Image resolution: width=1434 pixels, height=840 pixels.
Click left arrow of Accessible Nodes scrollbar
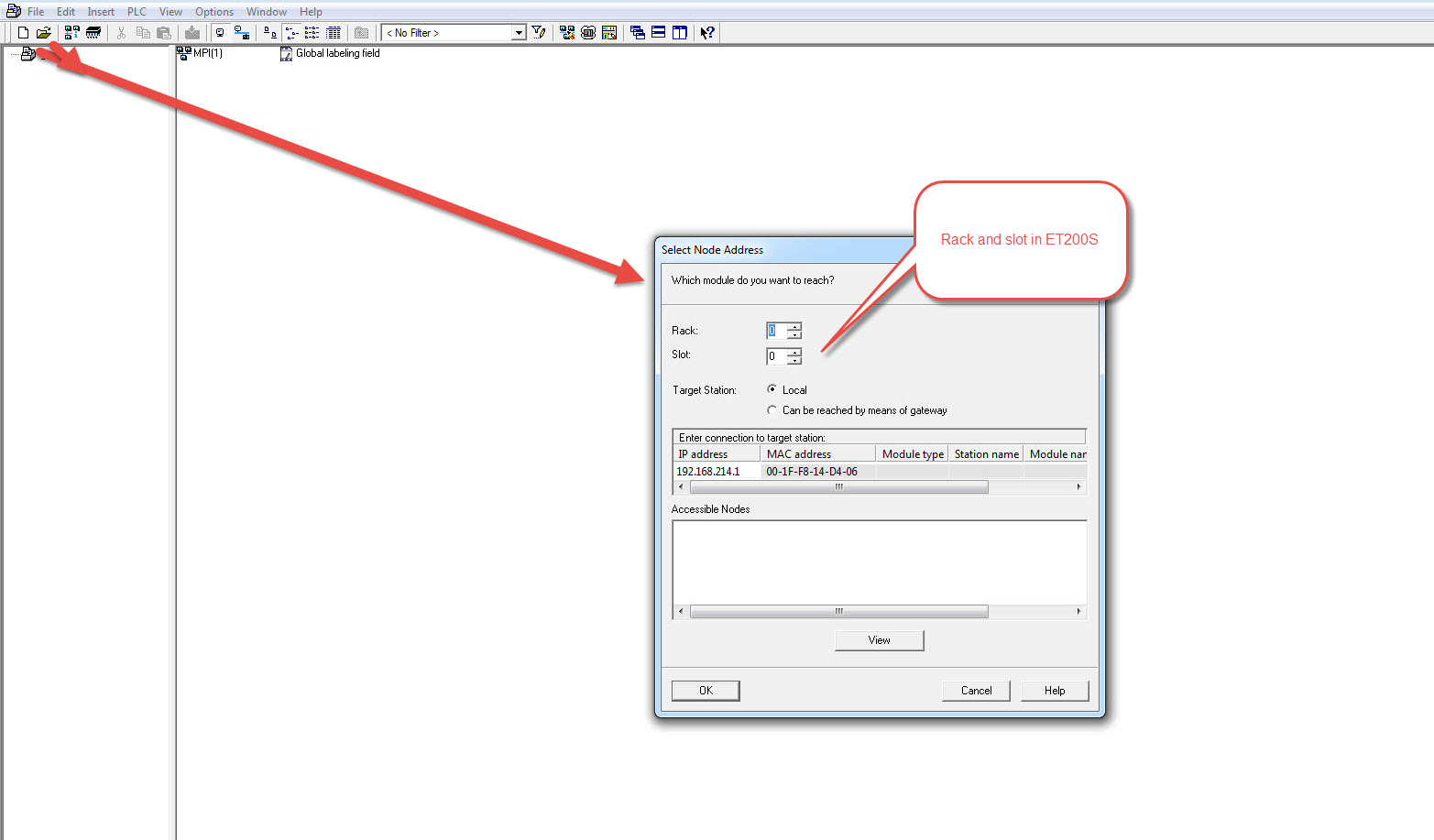[x=681, y=612]
